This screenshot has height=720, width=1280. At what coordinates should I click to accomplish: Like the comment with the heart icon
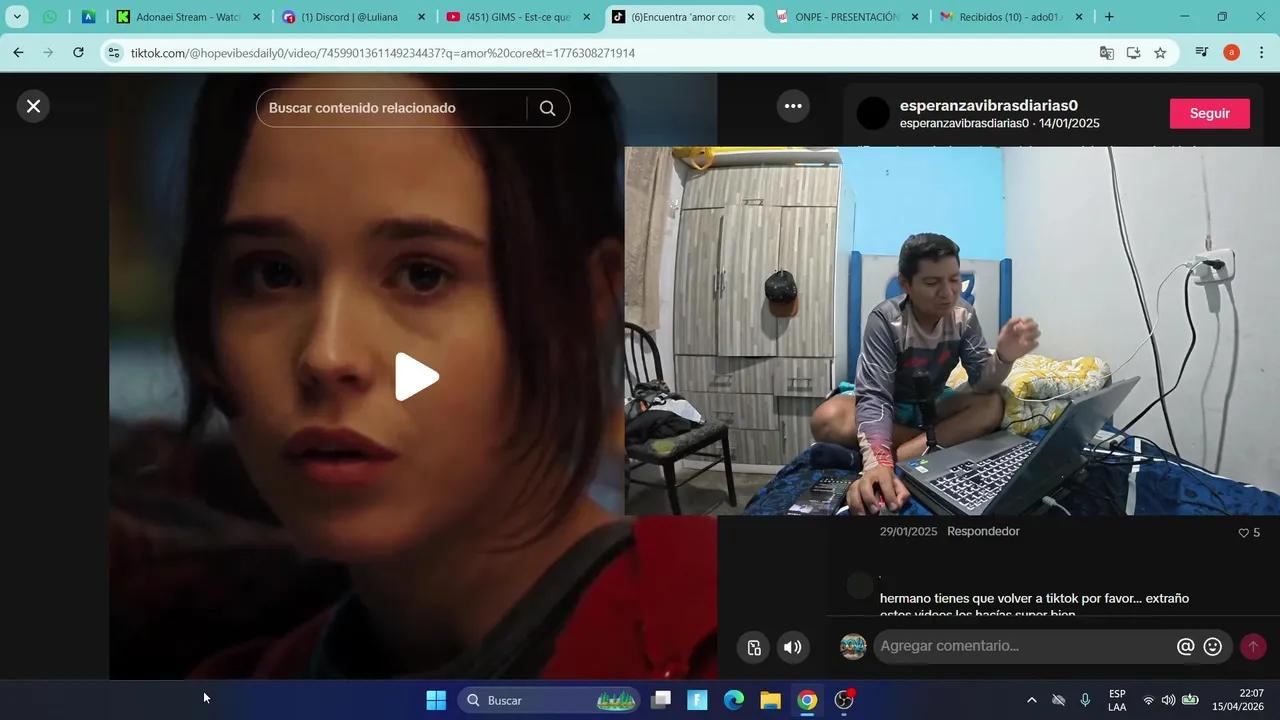tap(1245, 533)
